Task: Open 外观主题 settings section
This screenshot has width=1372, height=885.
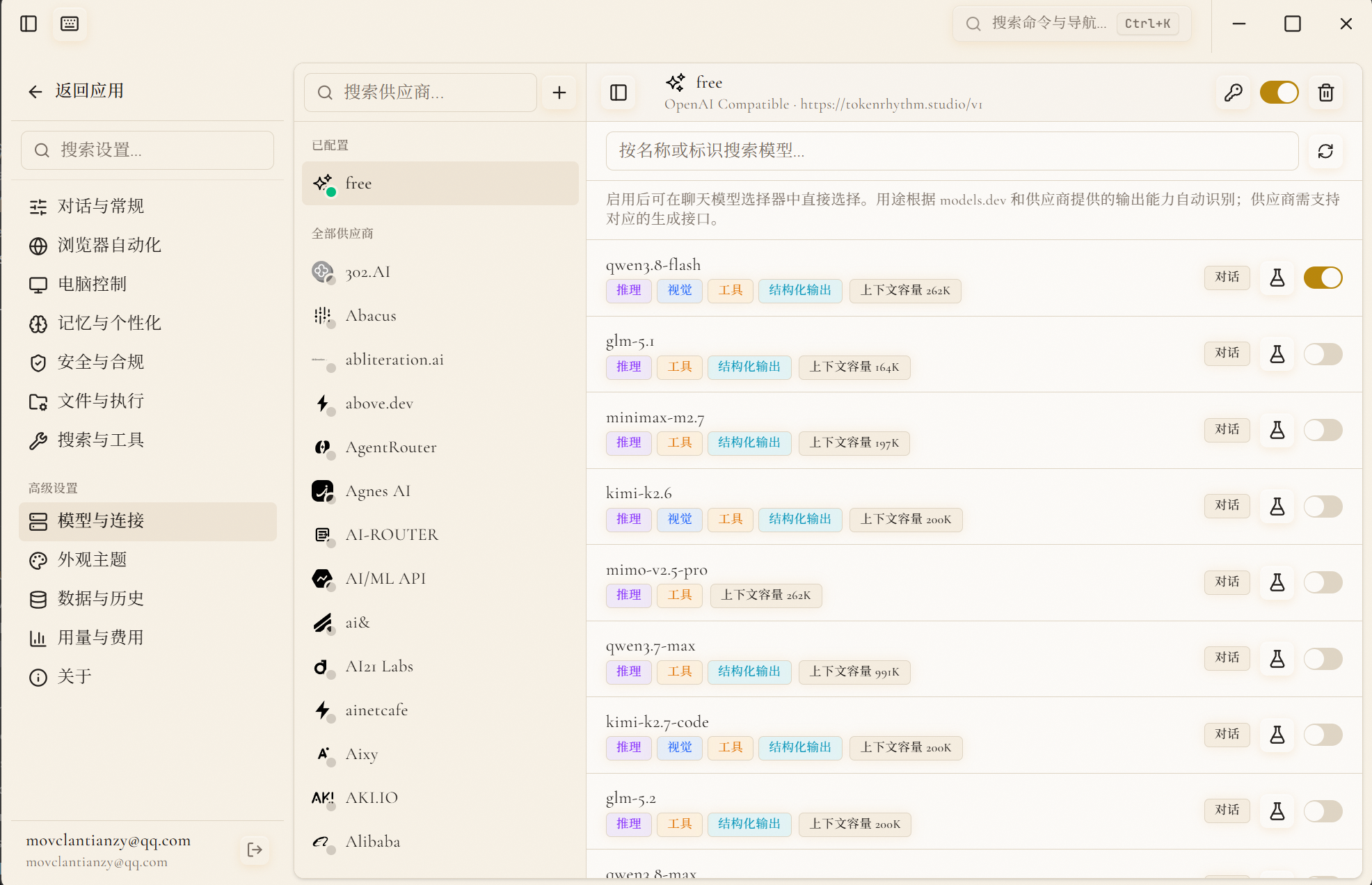Action: (147, 559)
